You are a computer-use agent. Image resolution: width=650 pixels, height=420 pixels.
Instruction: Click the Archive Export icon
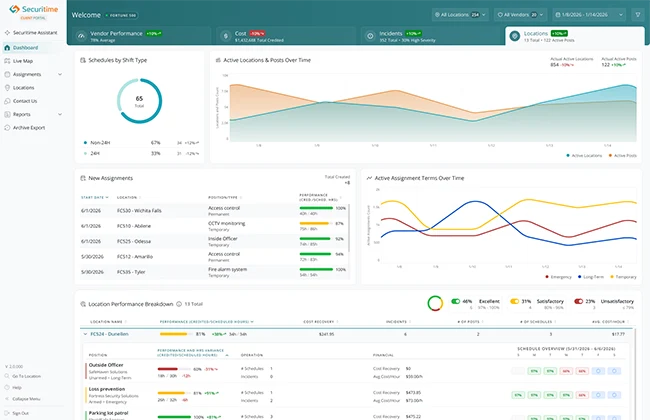point(7,128)
